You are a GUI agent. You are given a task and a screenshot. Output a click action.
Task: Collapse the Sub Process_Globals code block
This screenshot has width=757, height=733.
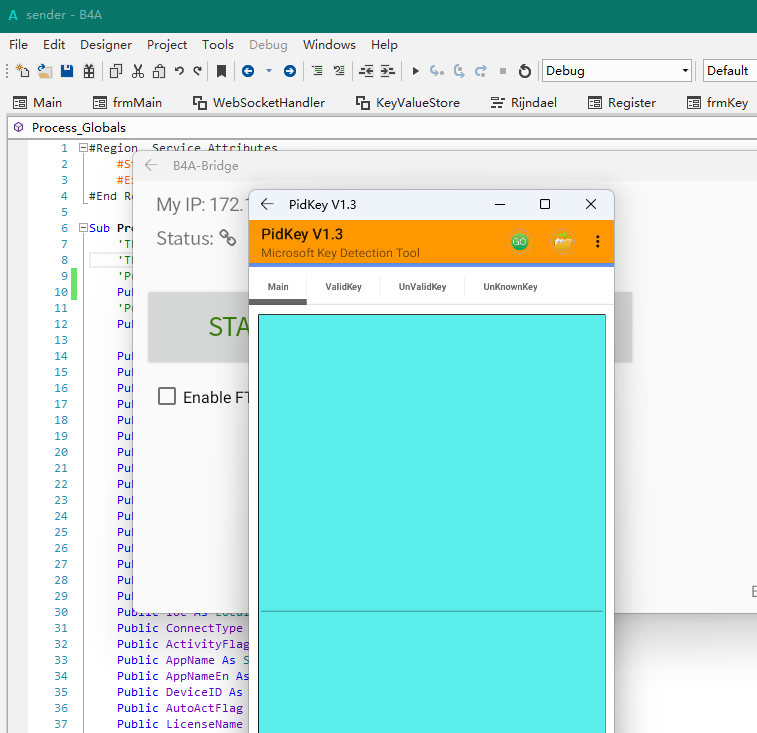point(83,228)
